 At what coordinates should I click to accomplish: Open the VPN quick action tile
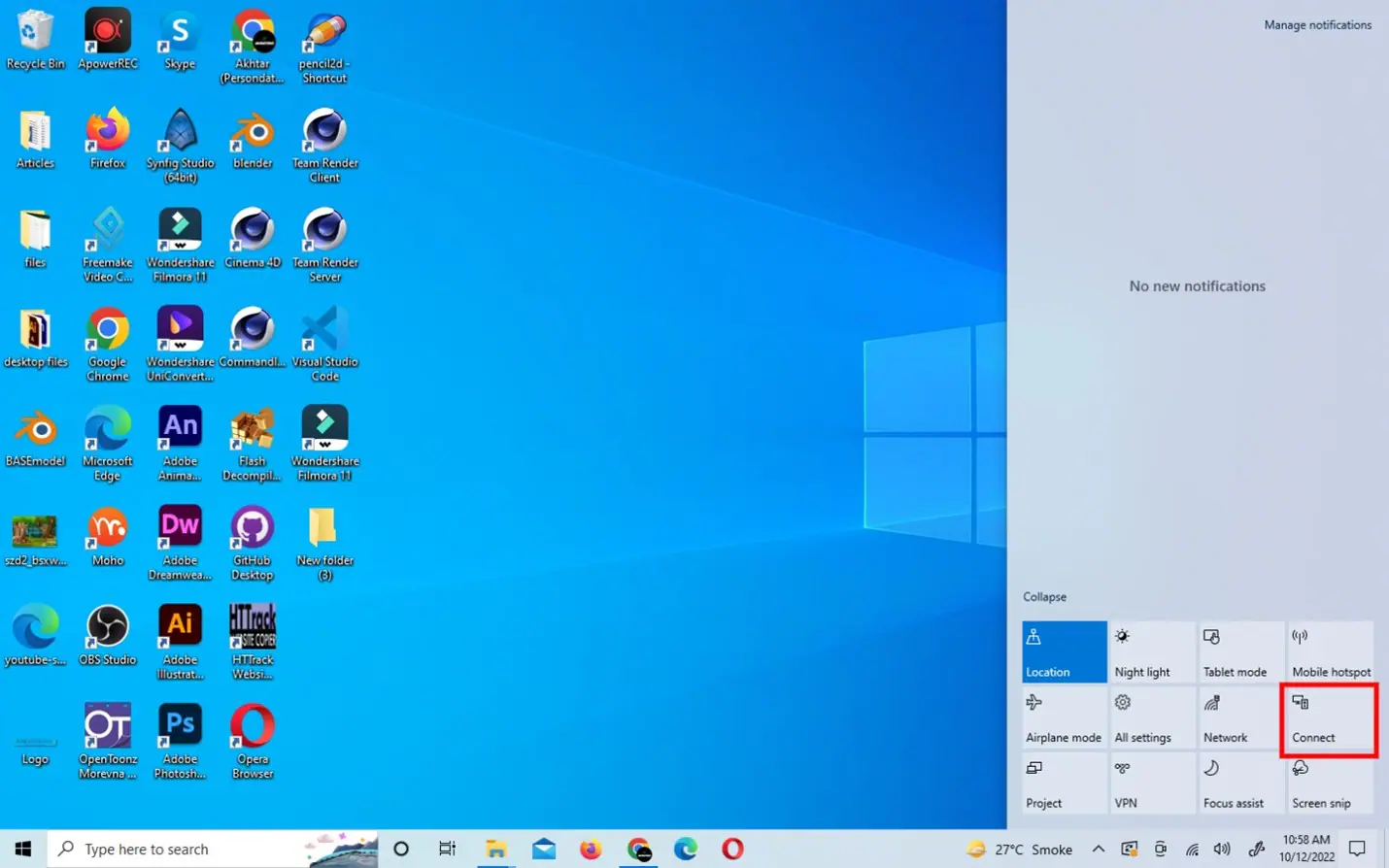(1153, 784)
